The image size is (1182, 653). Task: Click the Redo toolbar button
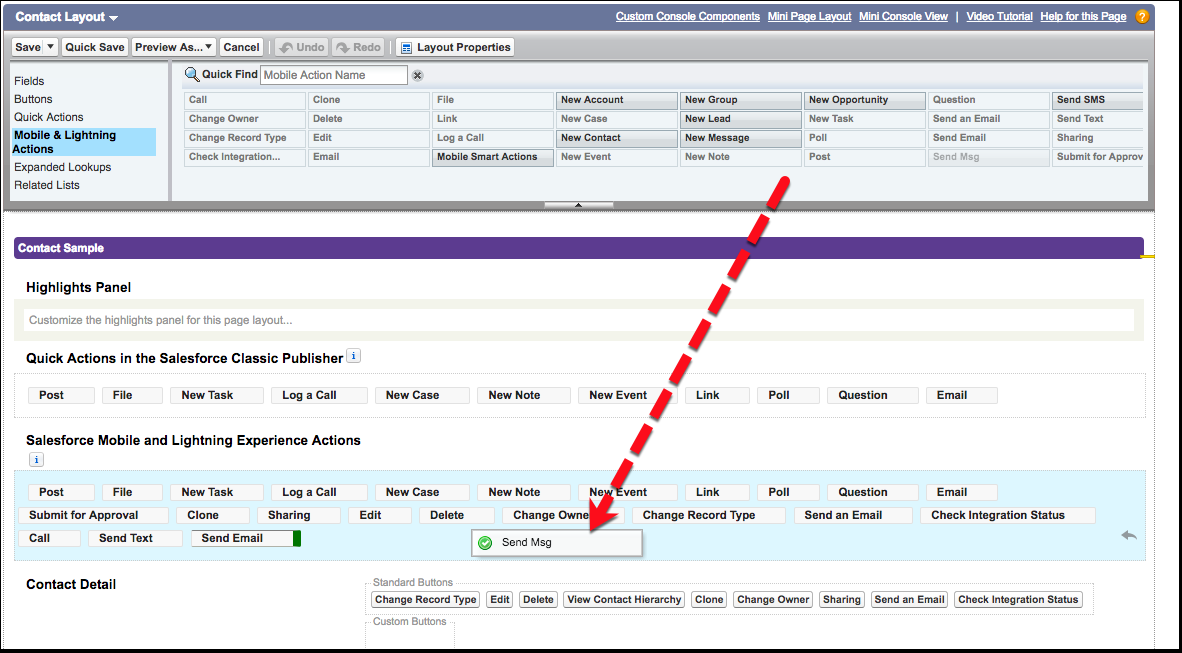[359, 47]
